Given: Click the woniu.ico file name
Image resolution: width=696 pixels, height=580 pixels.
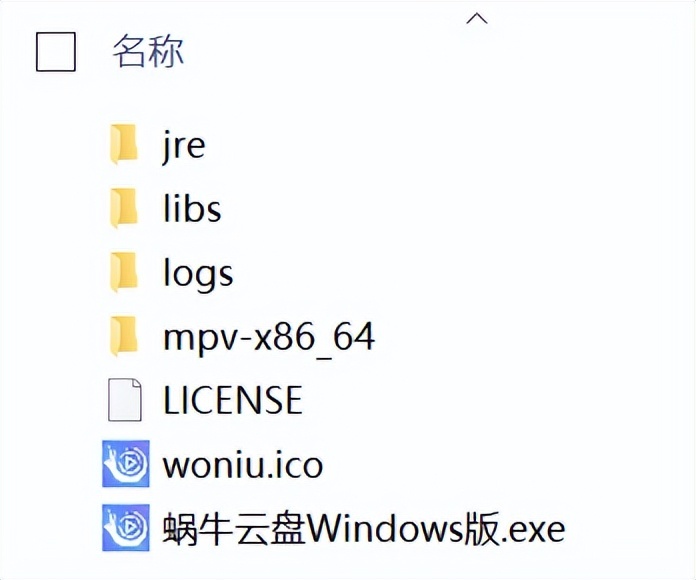Looking at the screenshot, I should pyautogui.click(x=243, y=465).
